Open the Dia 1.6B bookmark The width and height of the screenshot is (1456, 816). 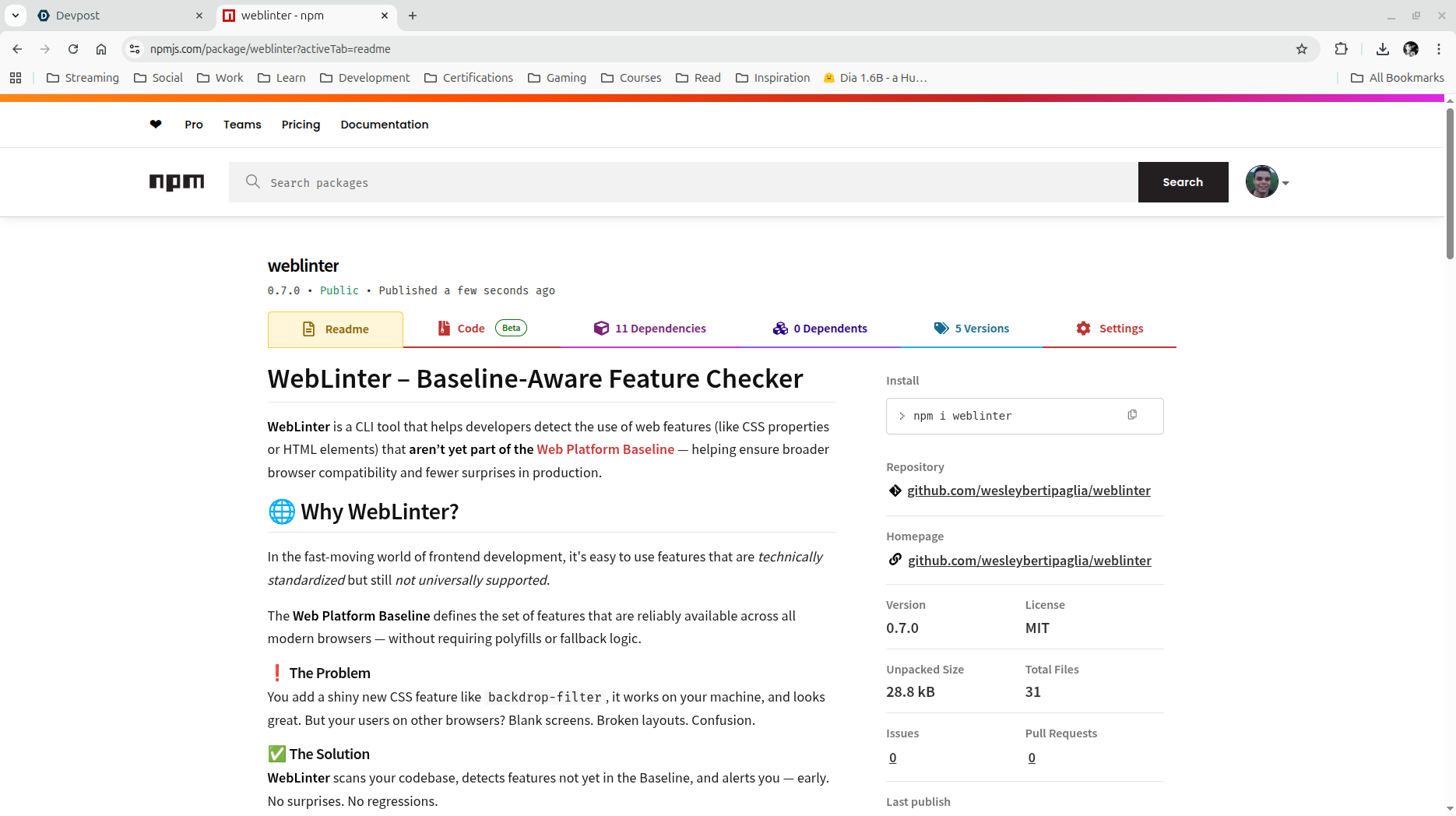875,78
